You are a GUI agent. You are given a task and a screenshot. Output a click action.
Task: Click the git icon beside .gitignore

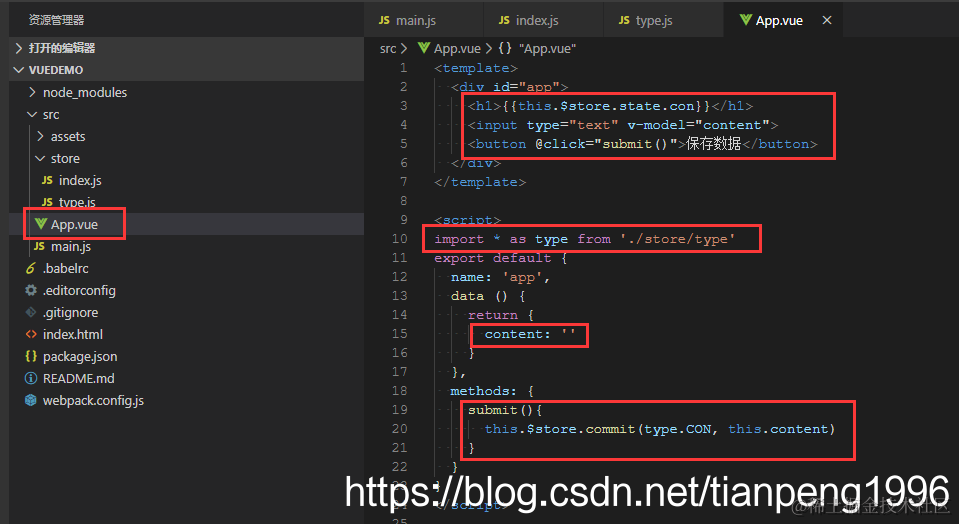coord(31,312)
